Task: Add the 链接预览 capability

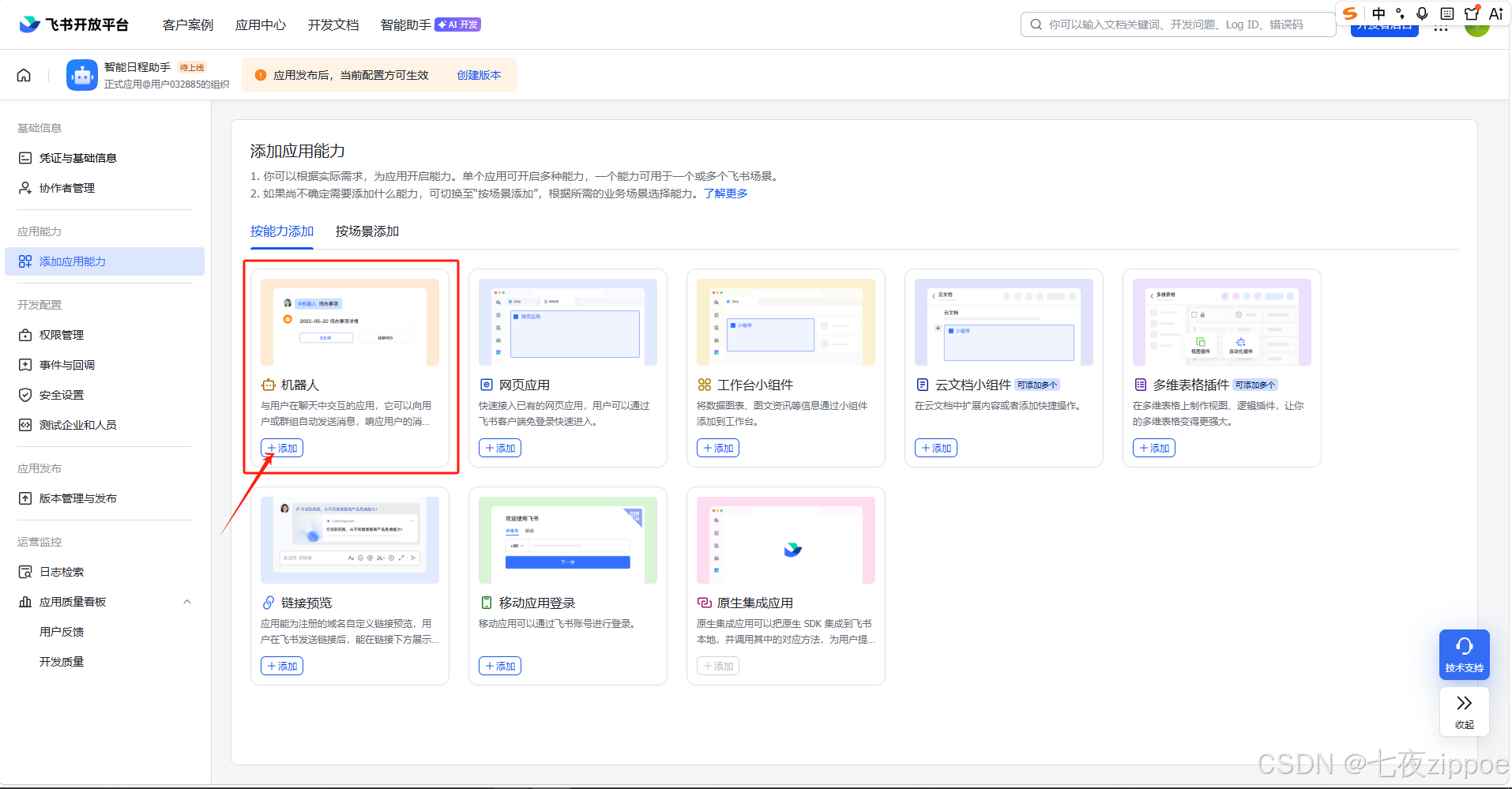Action: click(282, 666)
